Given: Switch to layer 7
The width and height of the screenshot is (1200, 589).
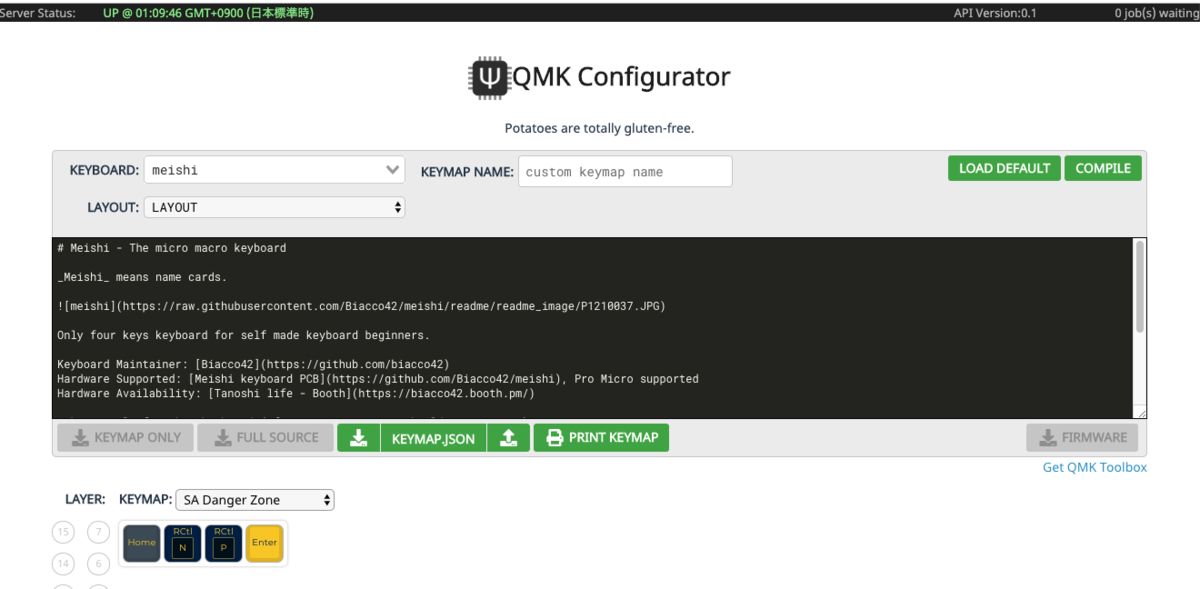Looking at the screenshot, I should (98, 532).
